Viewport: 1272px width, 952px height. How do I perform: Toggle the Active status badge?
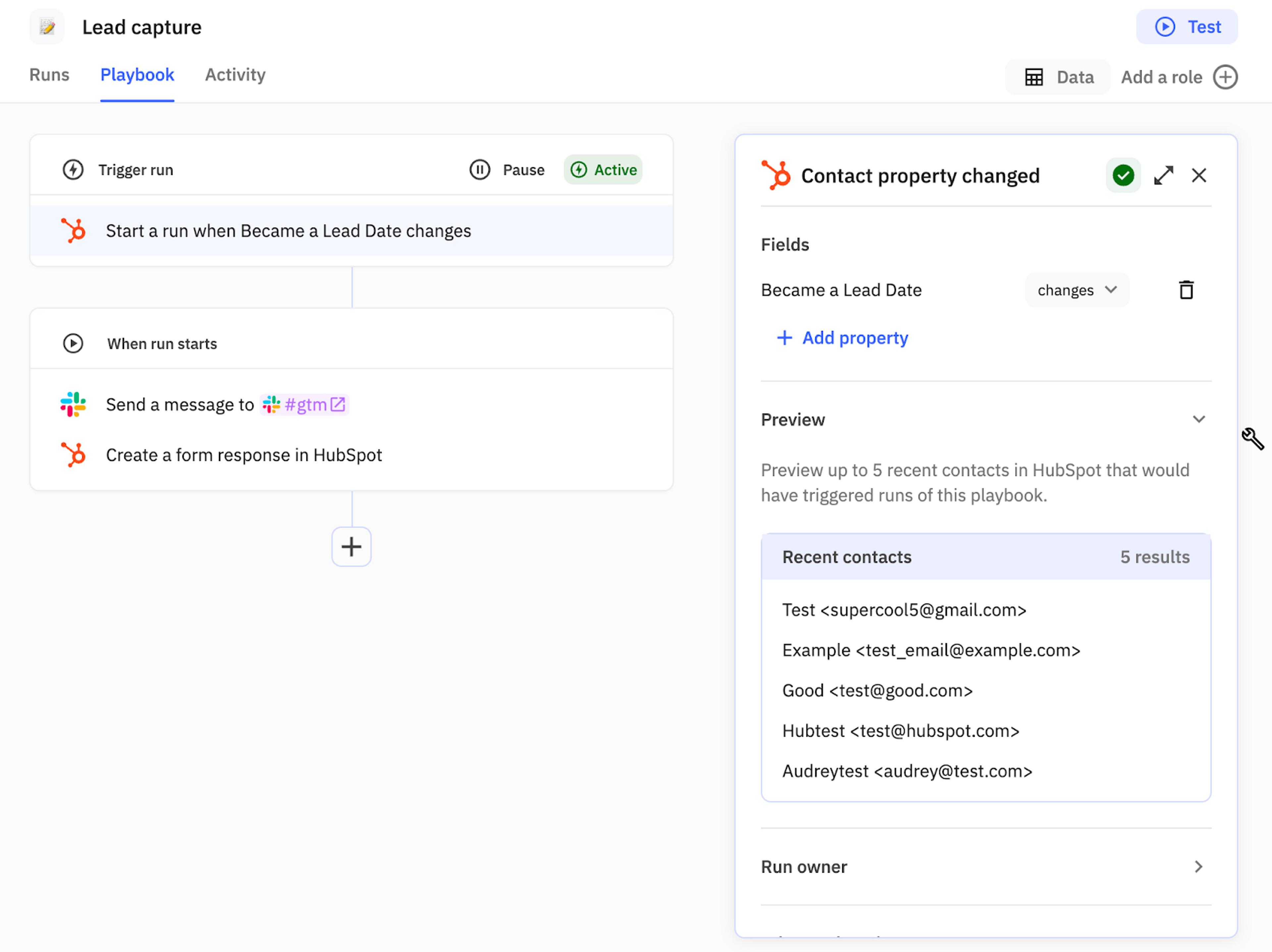[x=603, y=170]
